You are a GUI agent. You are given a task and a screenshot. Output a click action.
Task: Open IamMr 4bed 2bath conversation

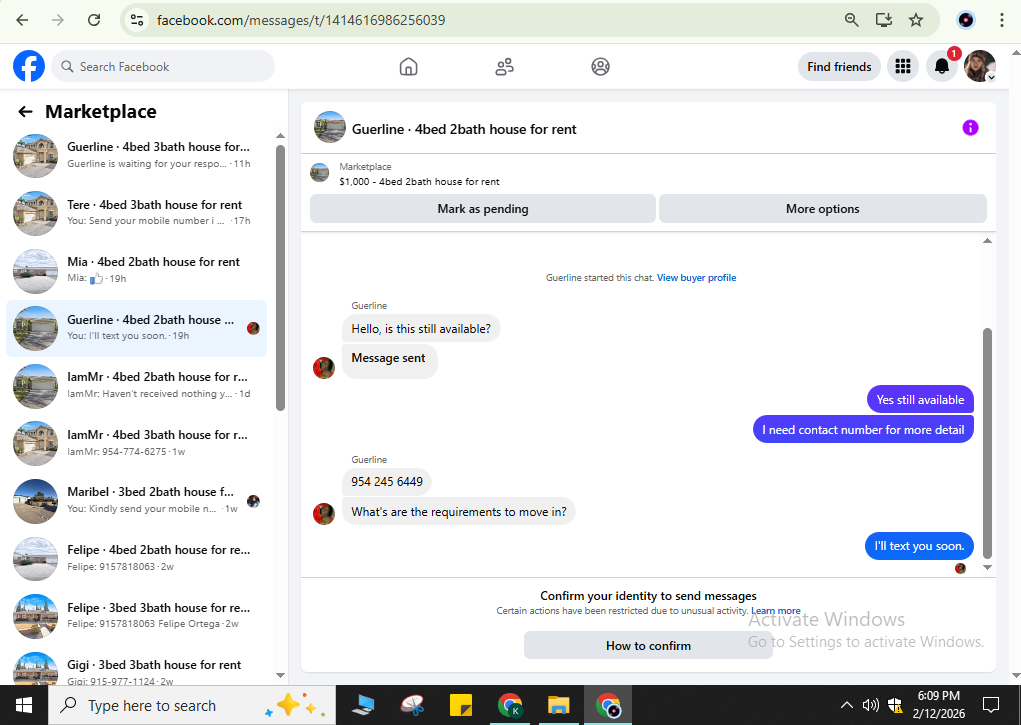coord(137,386)
